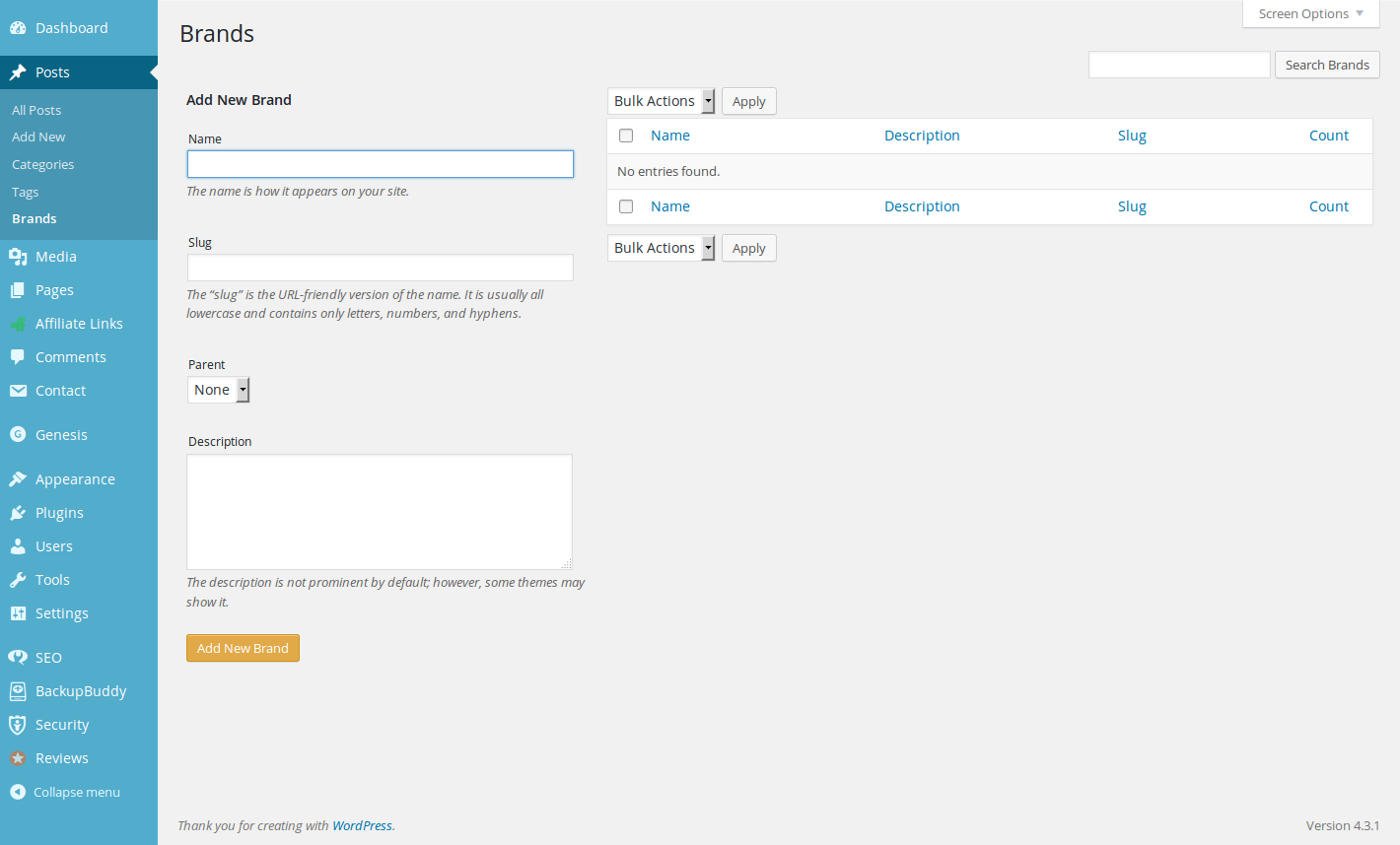Tick the select-all checkbox in table footer
Viewport: 1400px width, 845px height.
pyautogui.click(x=626, y=207)
